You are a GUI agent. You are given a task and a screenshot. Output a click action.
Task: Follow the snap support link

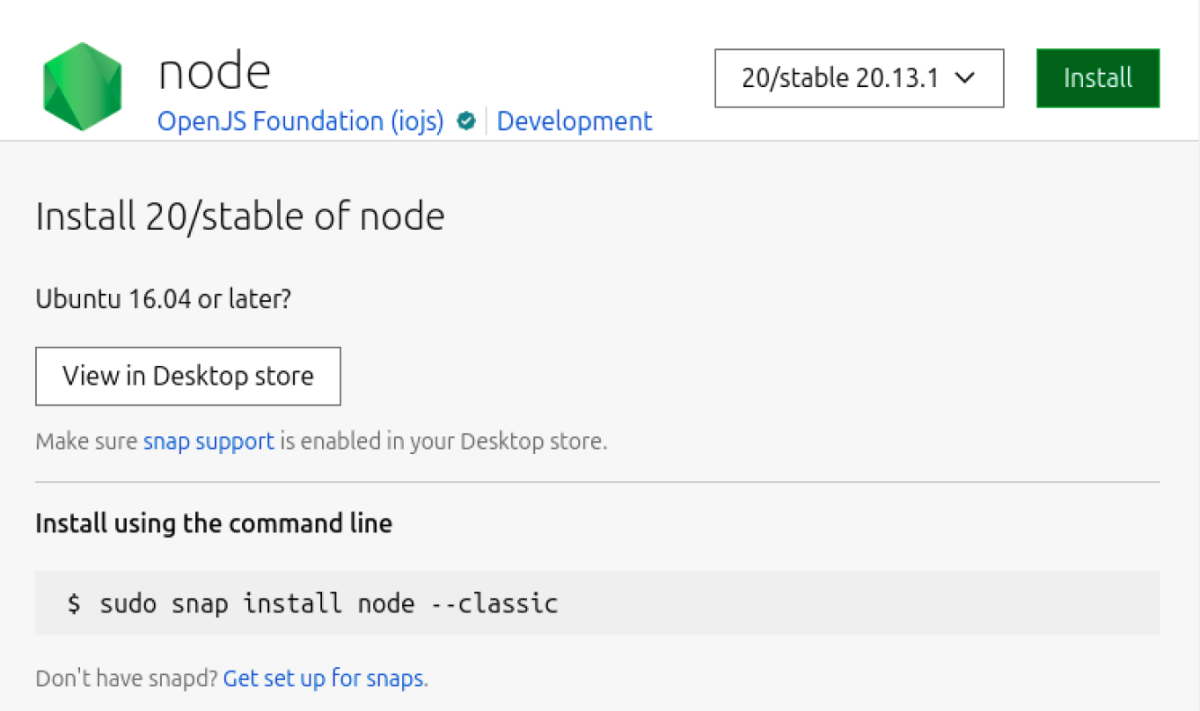click(x=208, y=441)
